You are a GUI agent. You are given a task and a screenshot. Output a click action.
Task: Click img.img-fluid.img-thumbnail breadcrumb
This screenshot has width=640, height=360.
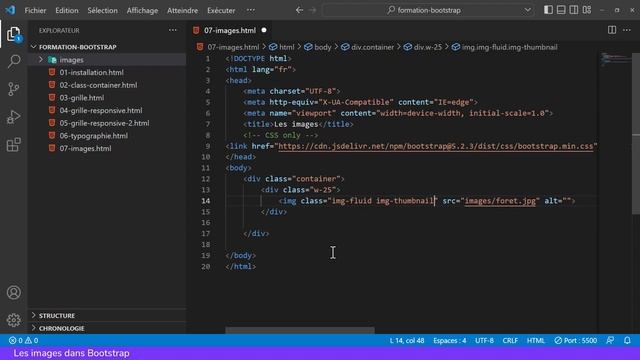pos(504,47)
